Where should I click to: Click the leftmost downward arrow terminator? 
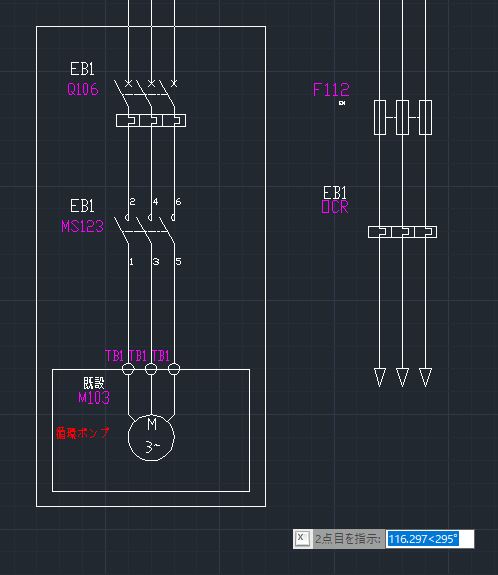pos(380,377)
